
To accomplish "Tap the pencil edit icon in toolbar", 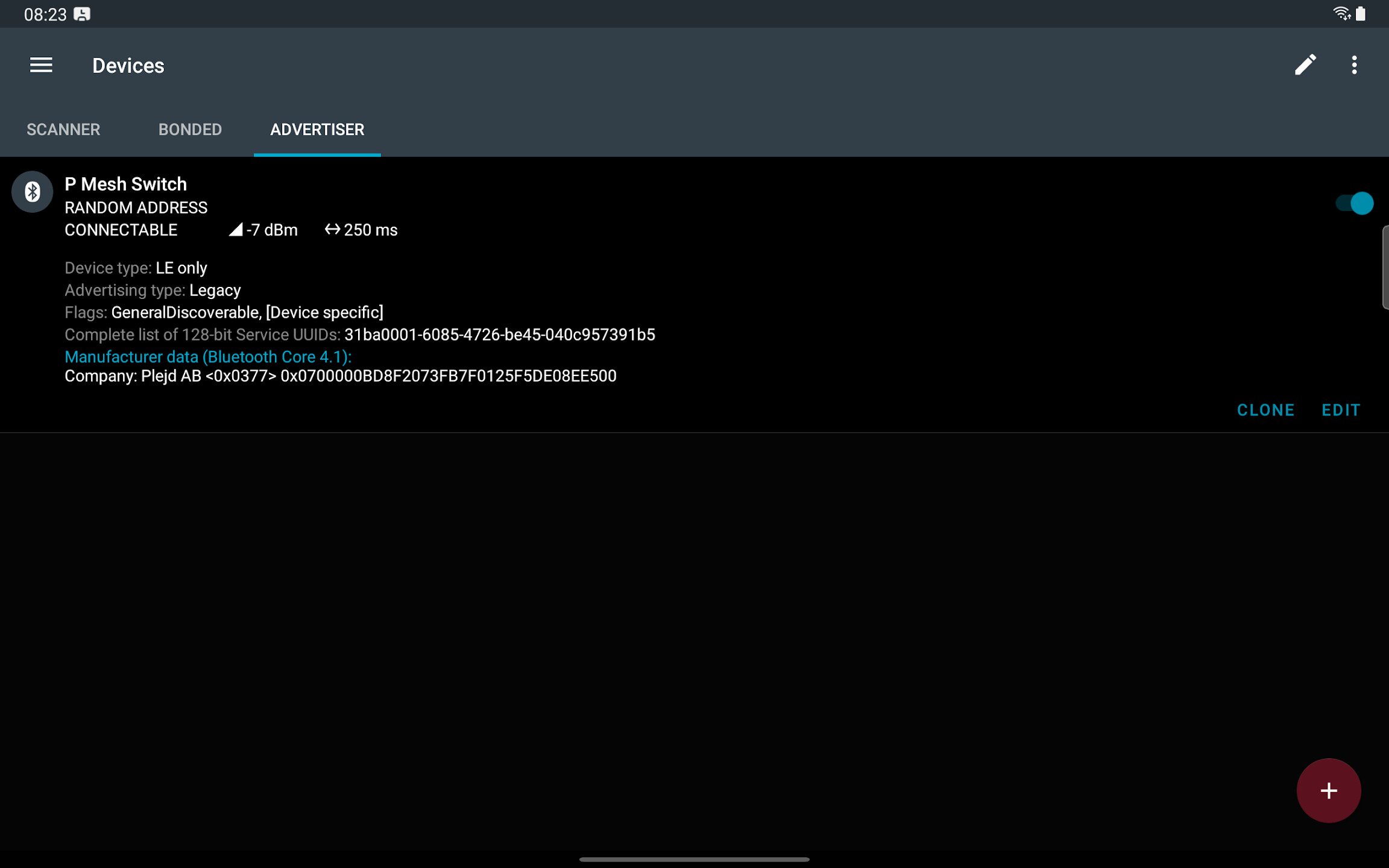I will [x=1305, y=65].
